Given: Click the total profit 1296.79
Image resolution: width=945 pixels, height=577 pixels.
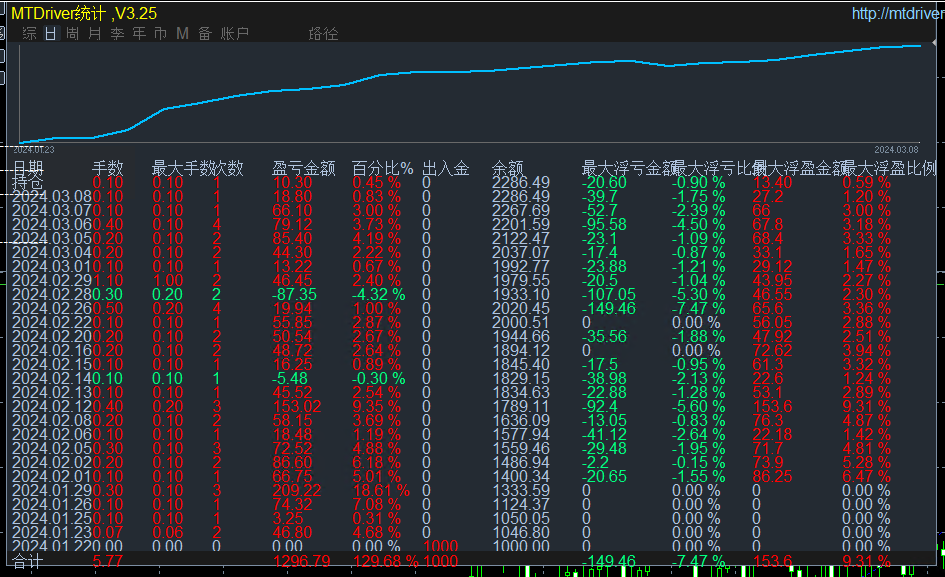Looking at the screenshot, I should [301, 561].
